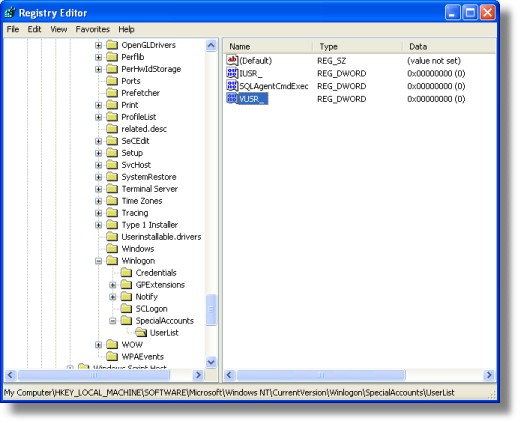This screenshot has width=520, height=423.
Task: Click the values pane horizontal scrollbar thumb
Action: coord(321,375)
